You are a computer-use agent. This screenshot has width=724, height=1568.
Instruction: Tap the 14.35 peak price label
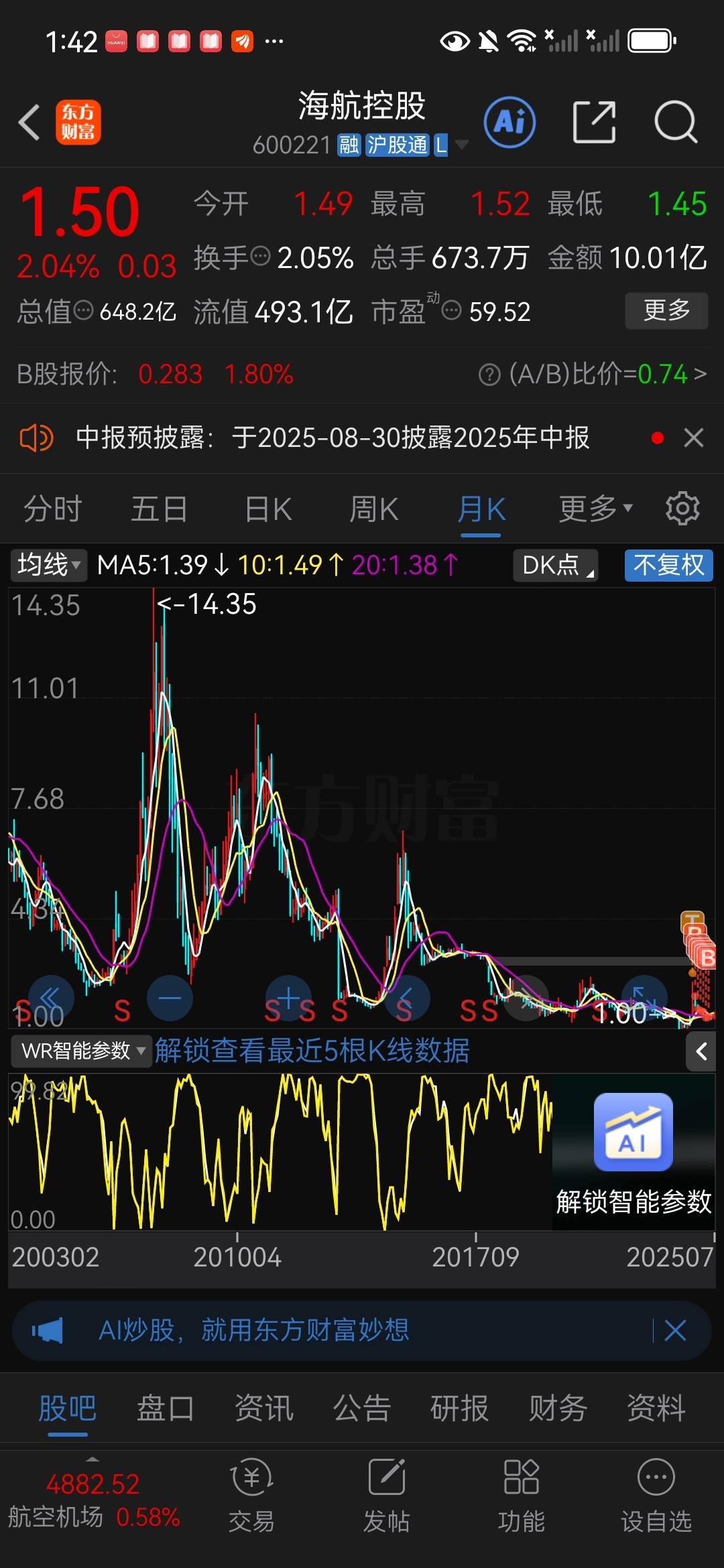tap(207, 604)
